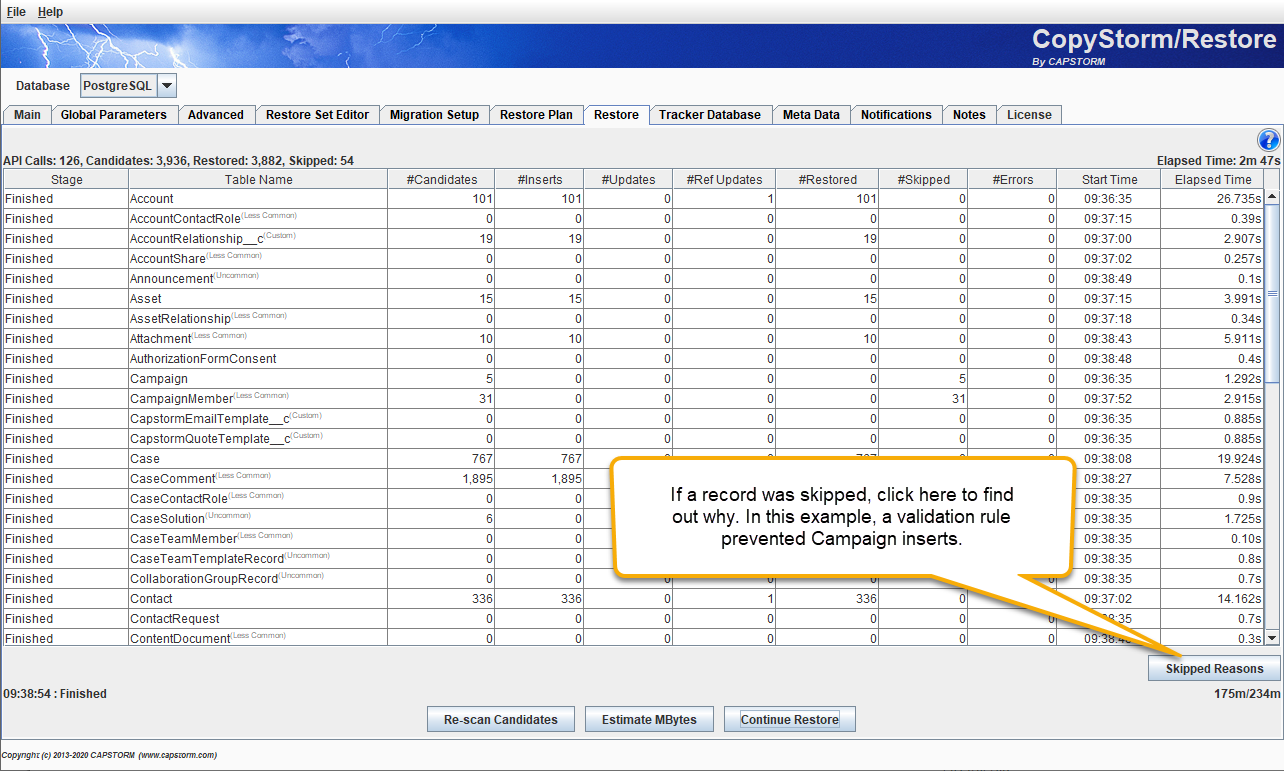Select the AccountContactRole row name

click(185, 219)
